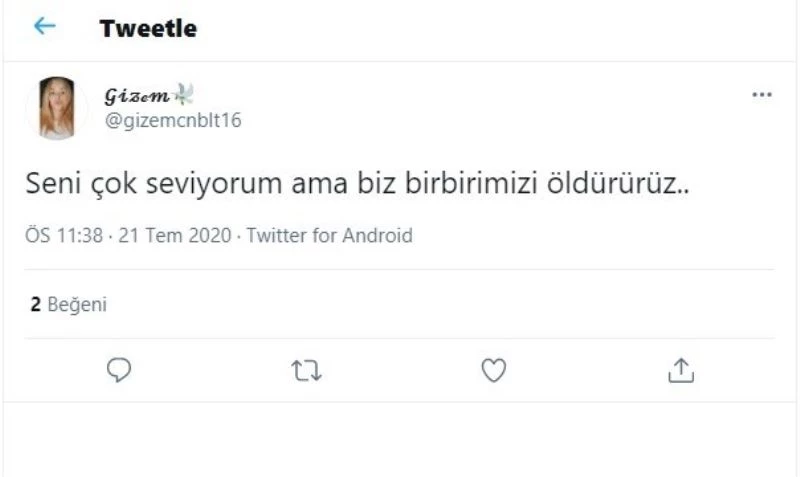Click the Tweetle header title

(148, 29)
